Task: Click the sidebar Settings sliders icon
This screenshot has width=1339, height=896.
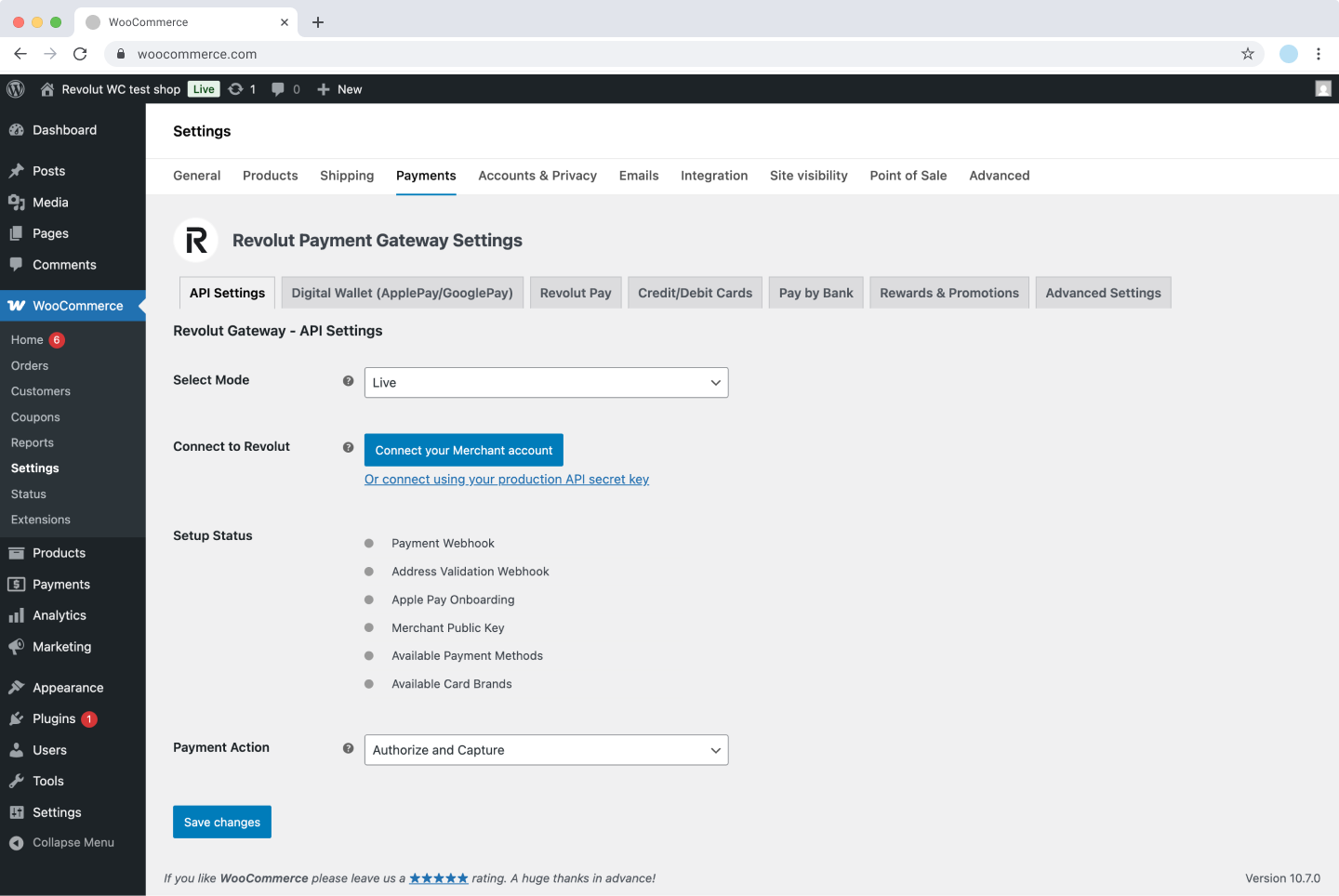Action: point(16,812)
